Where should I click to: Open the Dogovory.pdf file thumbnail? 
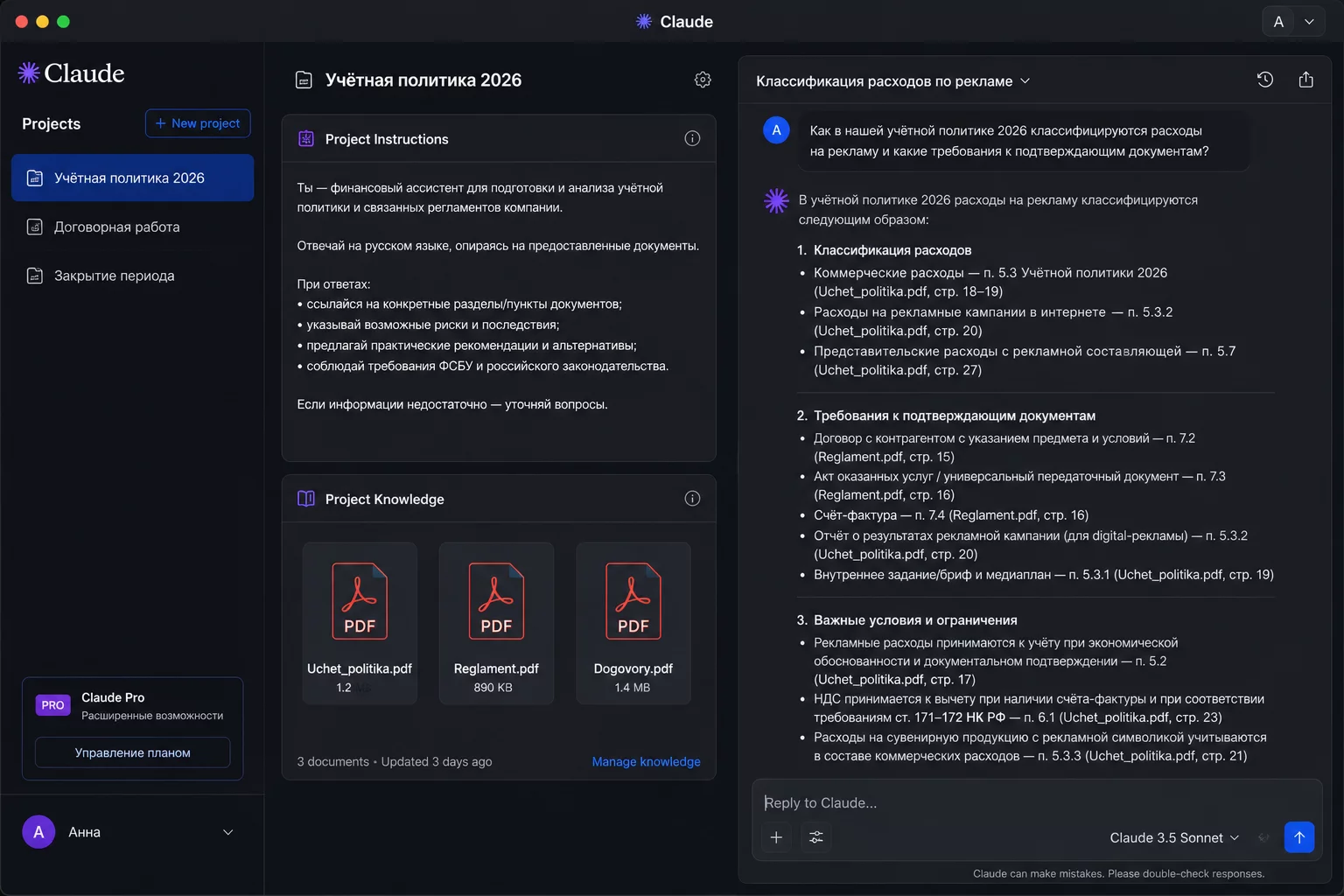coord(633,623)
